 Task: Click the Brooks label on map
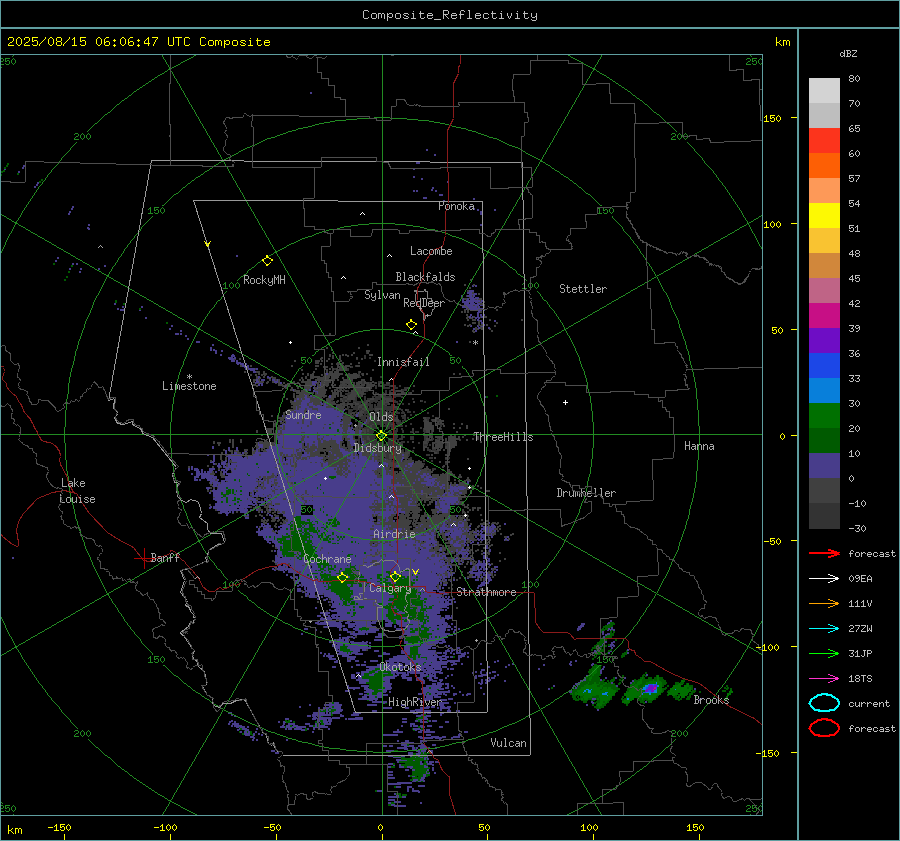[711, 700]
